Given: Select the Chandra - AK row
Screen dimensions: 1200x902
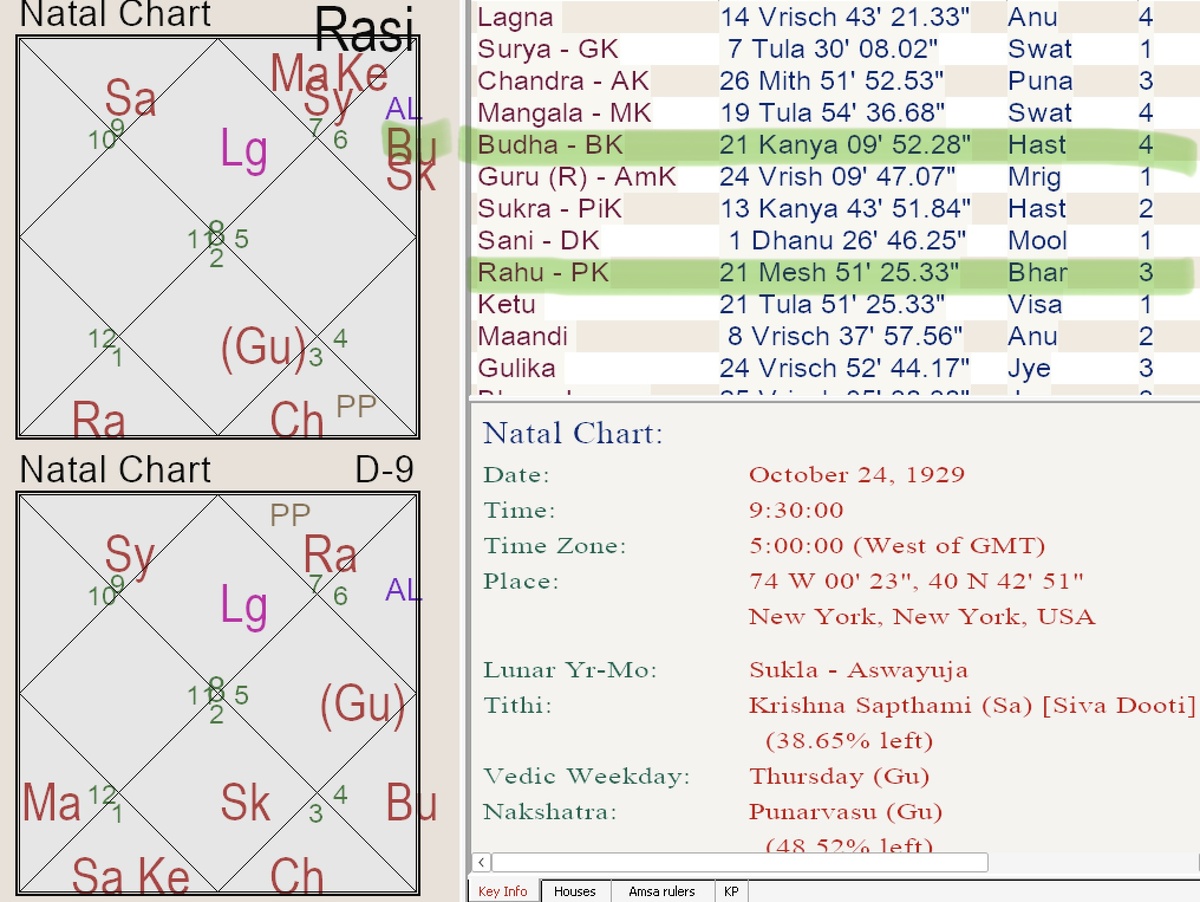Looking at the screenshot, I should click(x=835, y=81).
